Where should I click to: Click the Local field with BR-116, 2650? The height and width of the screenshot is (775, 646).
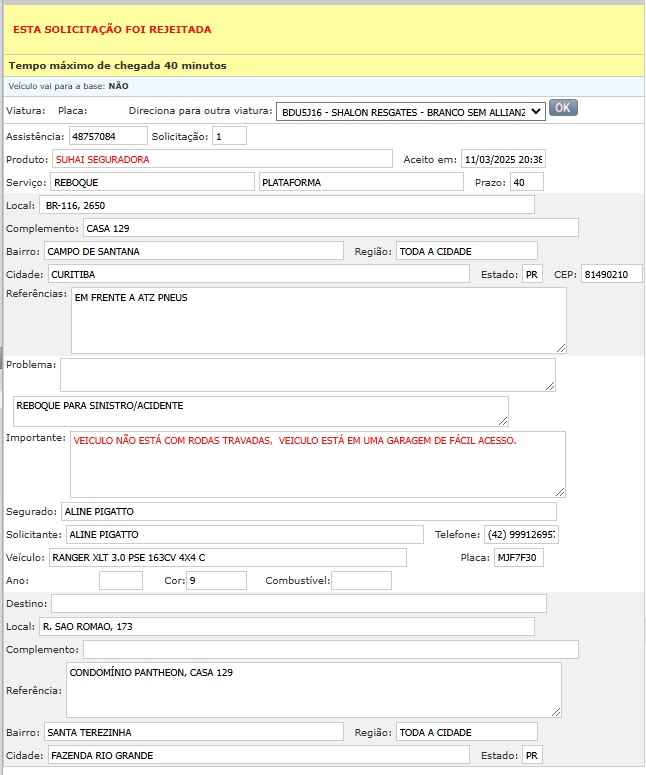click(286, 205)
